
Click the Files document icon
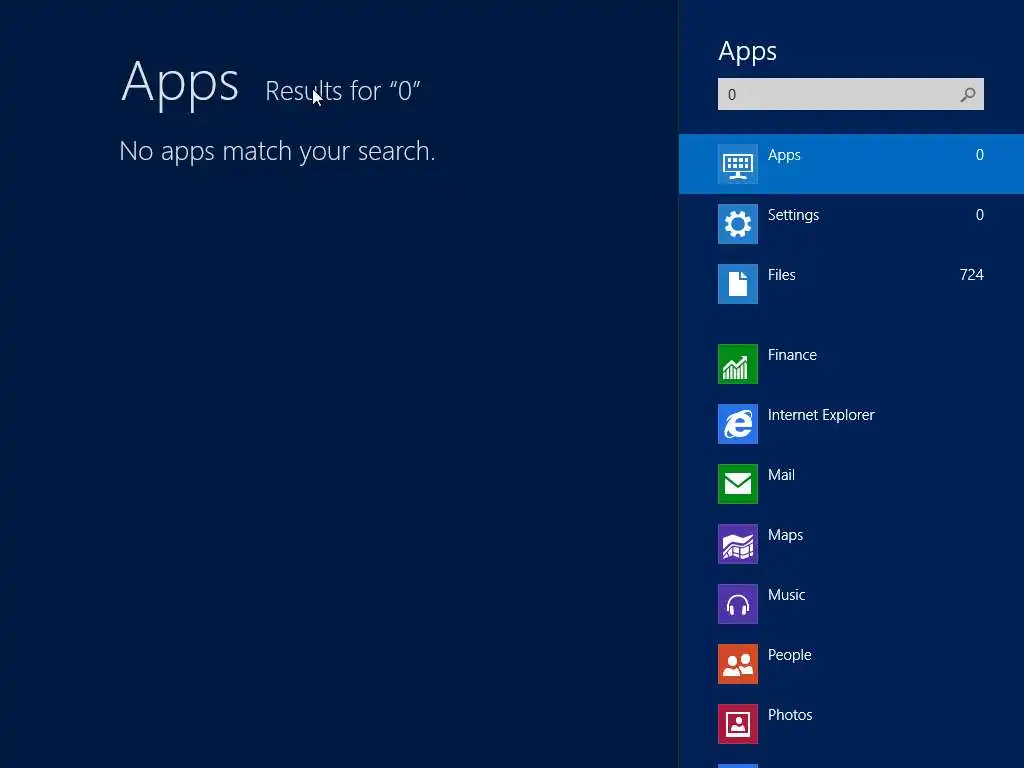(737, 284)
